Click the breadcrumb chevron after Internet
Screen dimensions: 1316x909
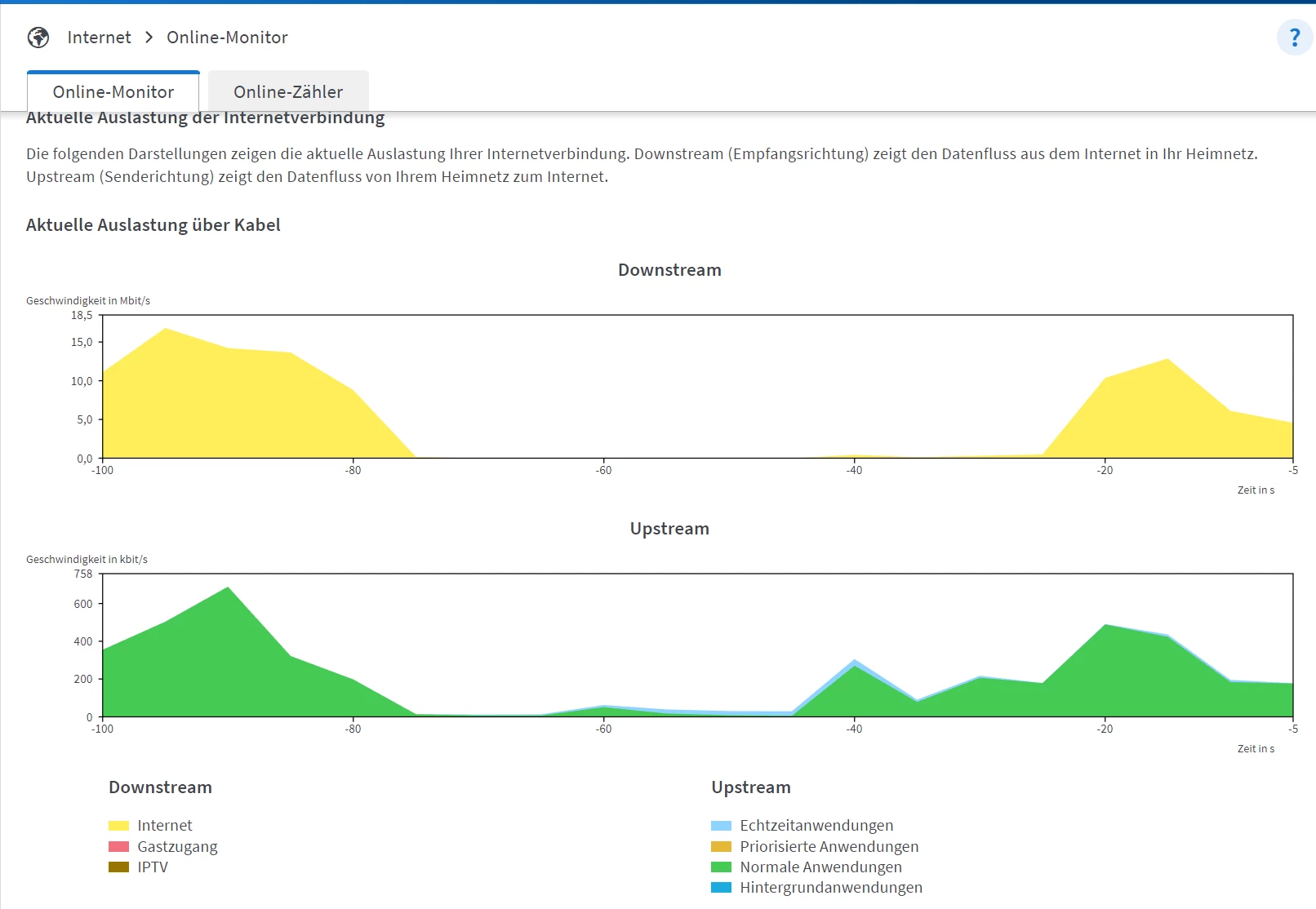click(149, 38)
